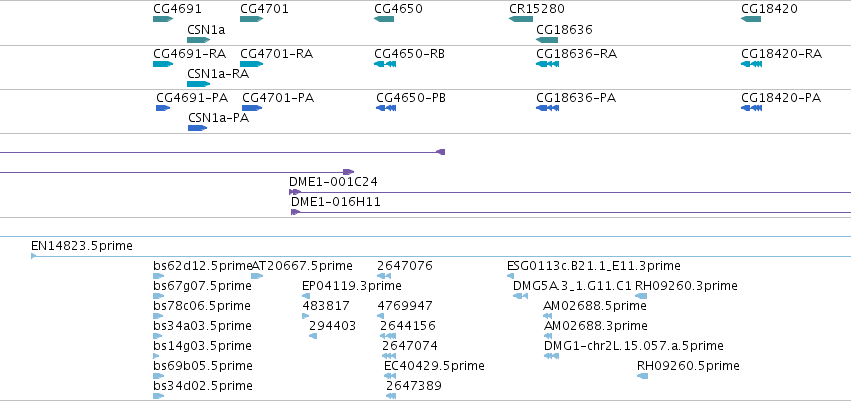The height and width of the screenshot is (401, 851).
Task: Click the CG4650-RB transcript glyph
Action: (385, 64)
